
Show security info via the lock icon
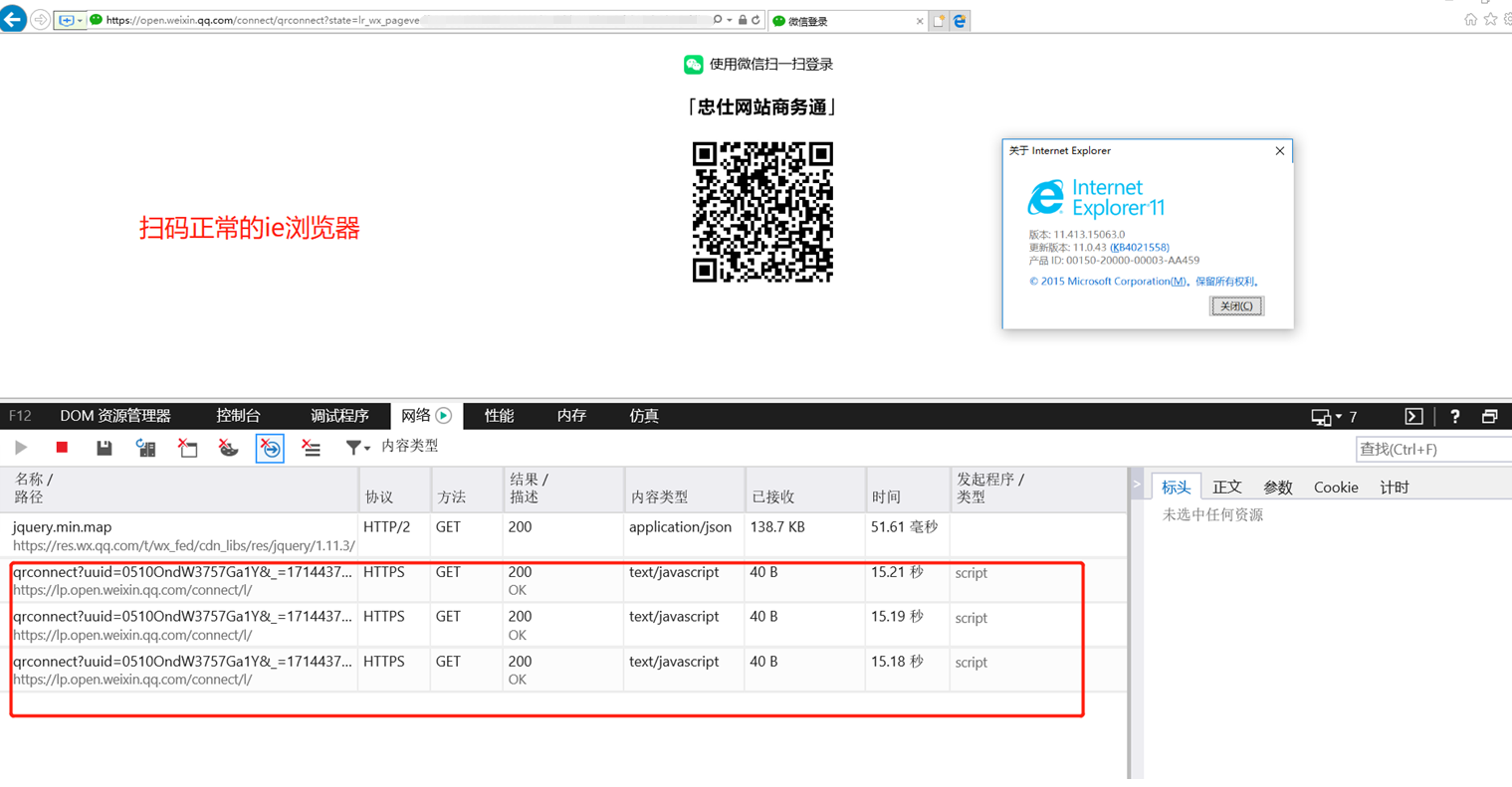coord(743,20)
